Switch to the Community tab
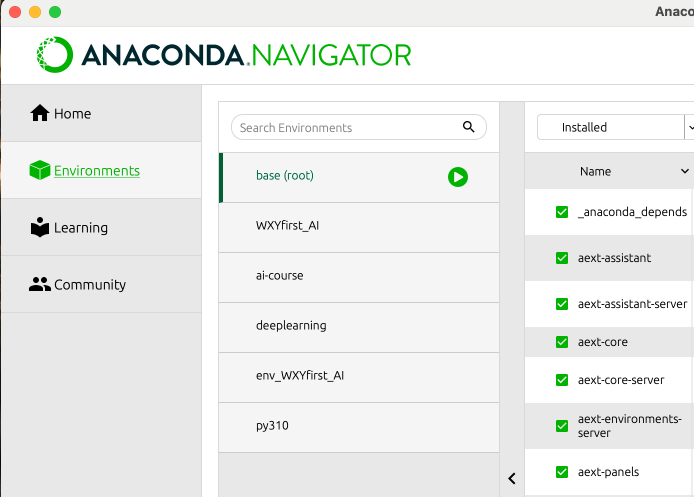694x497 pixels. 101,285
